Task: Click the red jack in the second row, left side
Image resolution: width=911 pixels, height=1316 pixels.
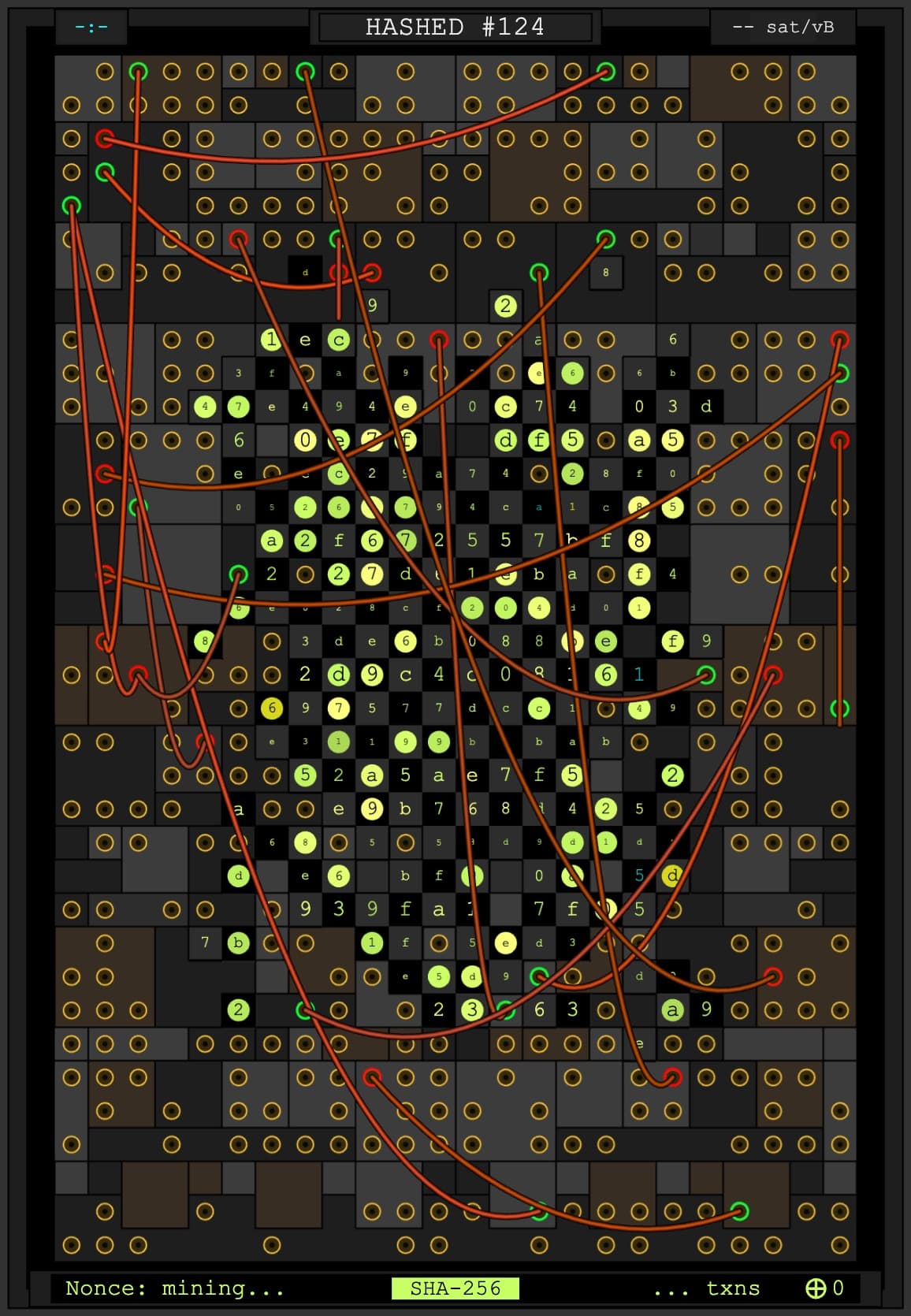Action: tap(104, 139)
